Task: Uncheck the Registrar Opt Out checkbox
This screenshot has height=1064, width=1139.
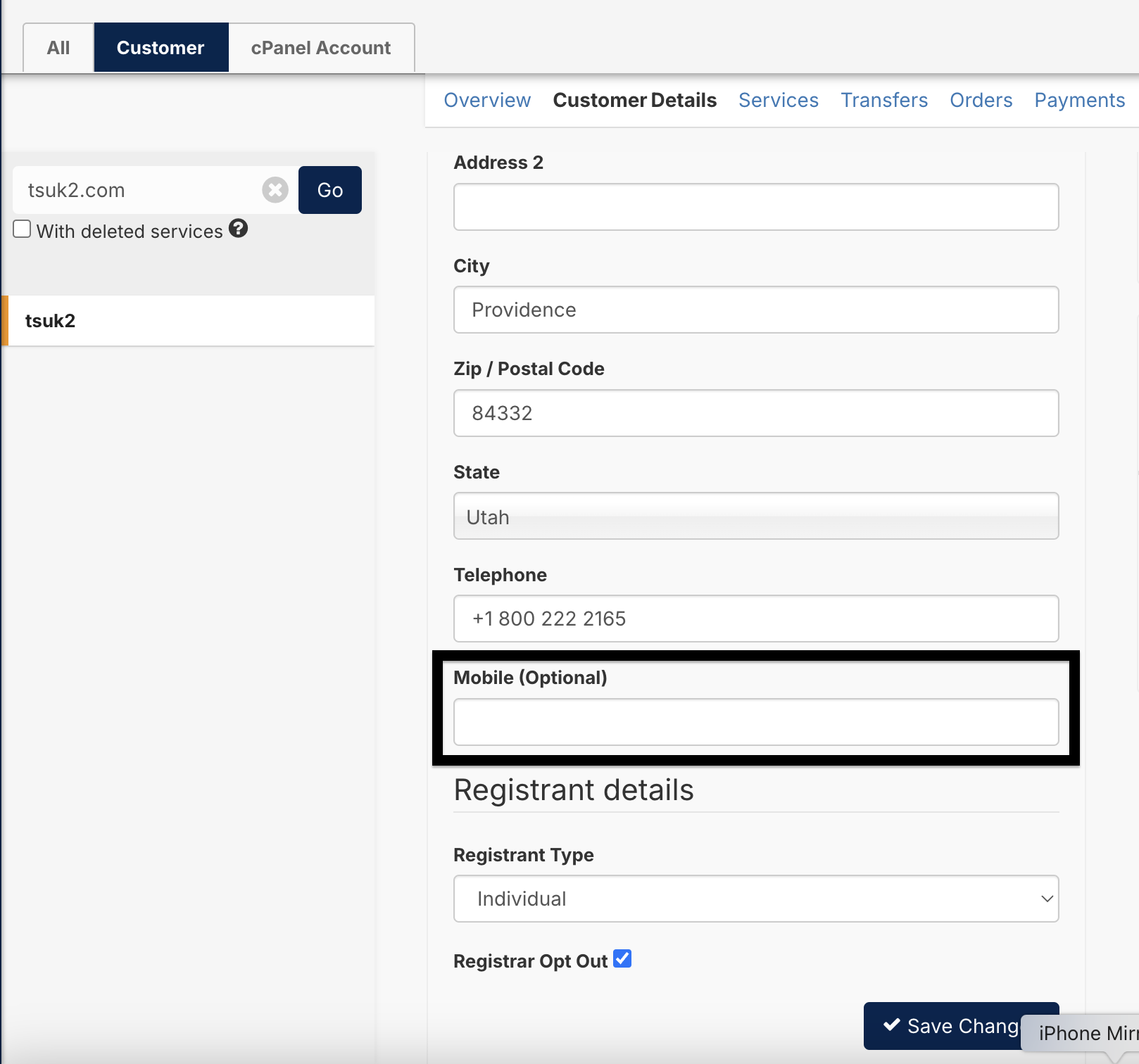Action: (x=622, y=958)
